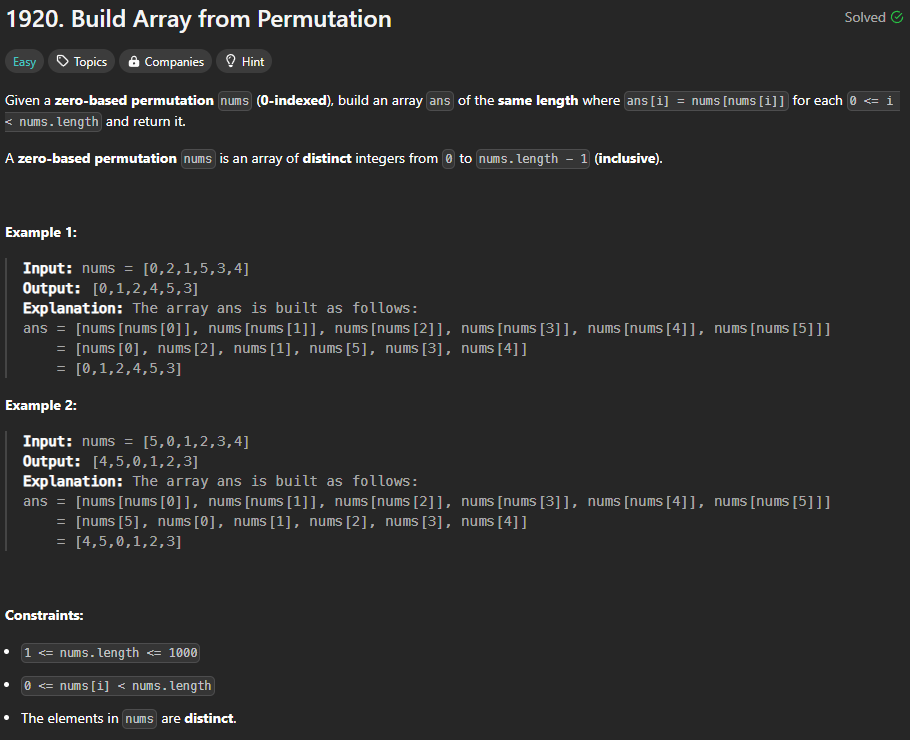Click the green Solved checkmark icon
This screenshot has width=910, height=740.
point(896,18)
